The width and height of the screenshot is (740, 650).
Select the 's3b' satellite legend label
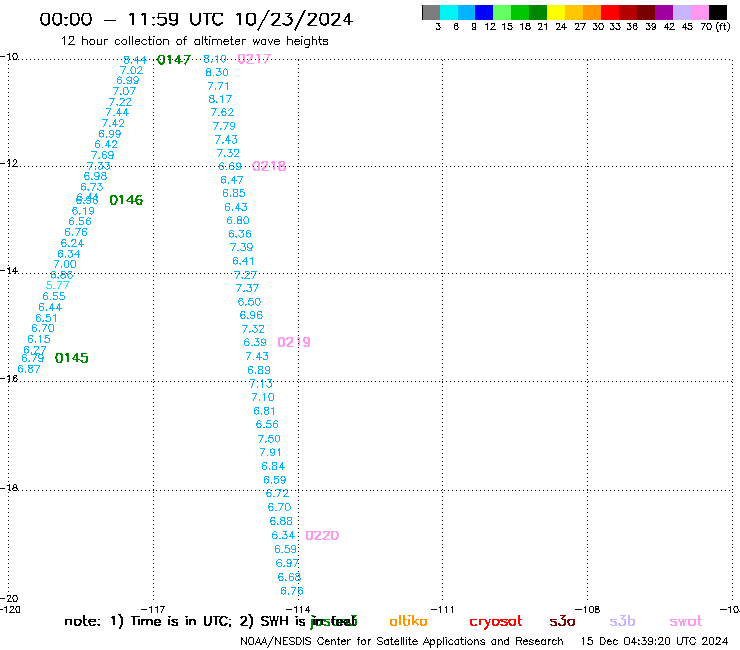click(622, 621)
